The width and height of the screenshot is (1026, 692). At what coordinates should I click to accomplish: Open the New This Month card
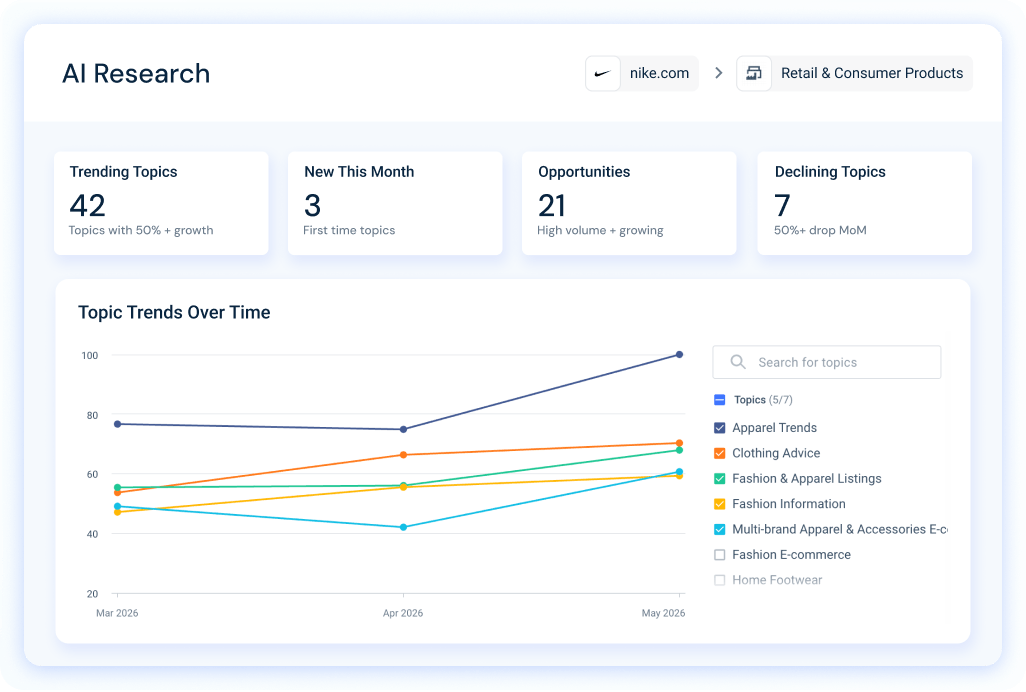[395, 203]
